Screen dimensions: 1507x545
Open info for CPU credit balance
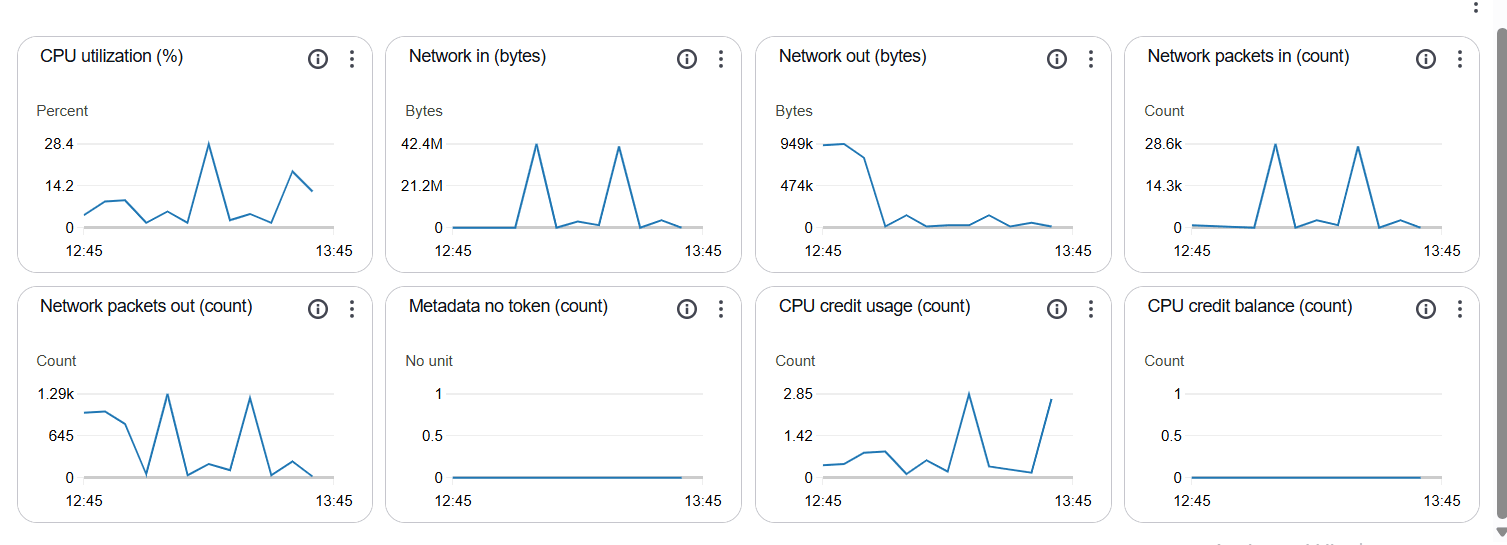tap(1426, 309)
